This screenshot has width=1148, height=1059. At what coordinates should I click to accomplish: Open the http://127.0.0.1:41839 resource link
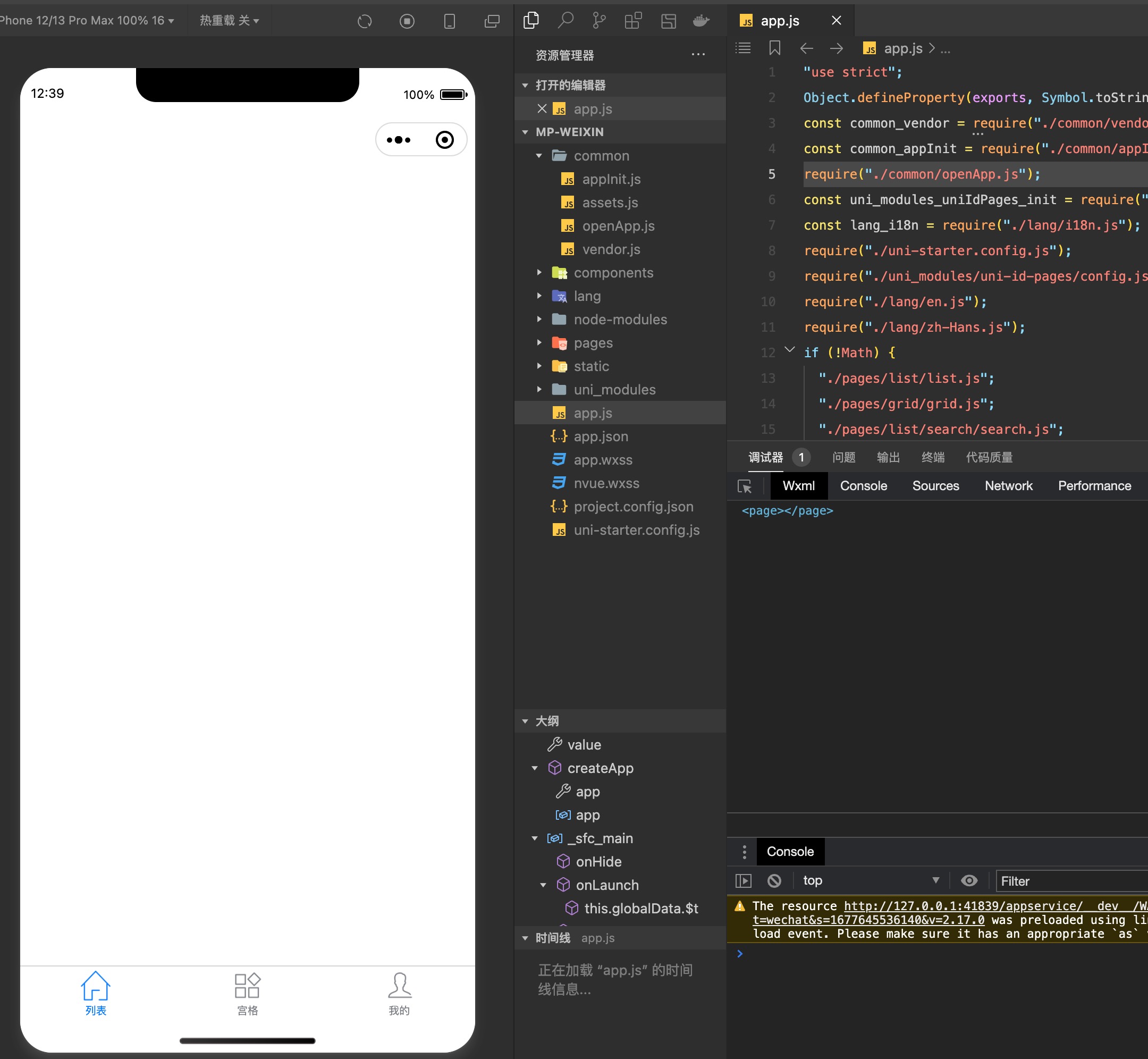[x=995, y=906]
